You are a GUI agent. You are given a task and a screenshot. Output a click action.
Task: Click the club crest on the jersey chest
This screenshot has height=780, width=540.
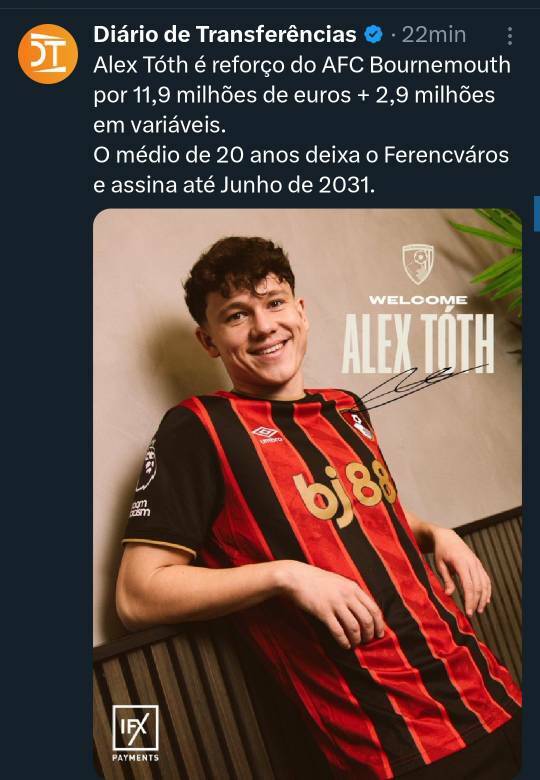coord(359,424)
